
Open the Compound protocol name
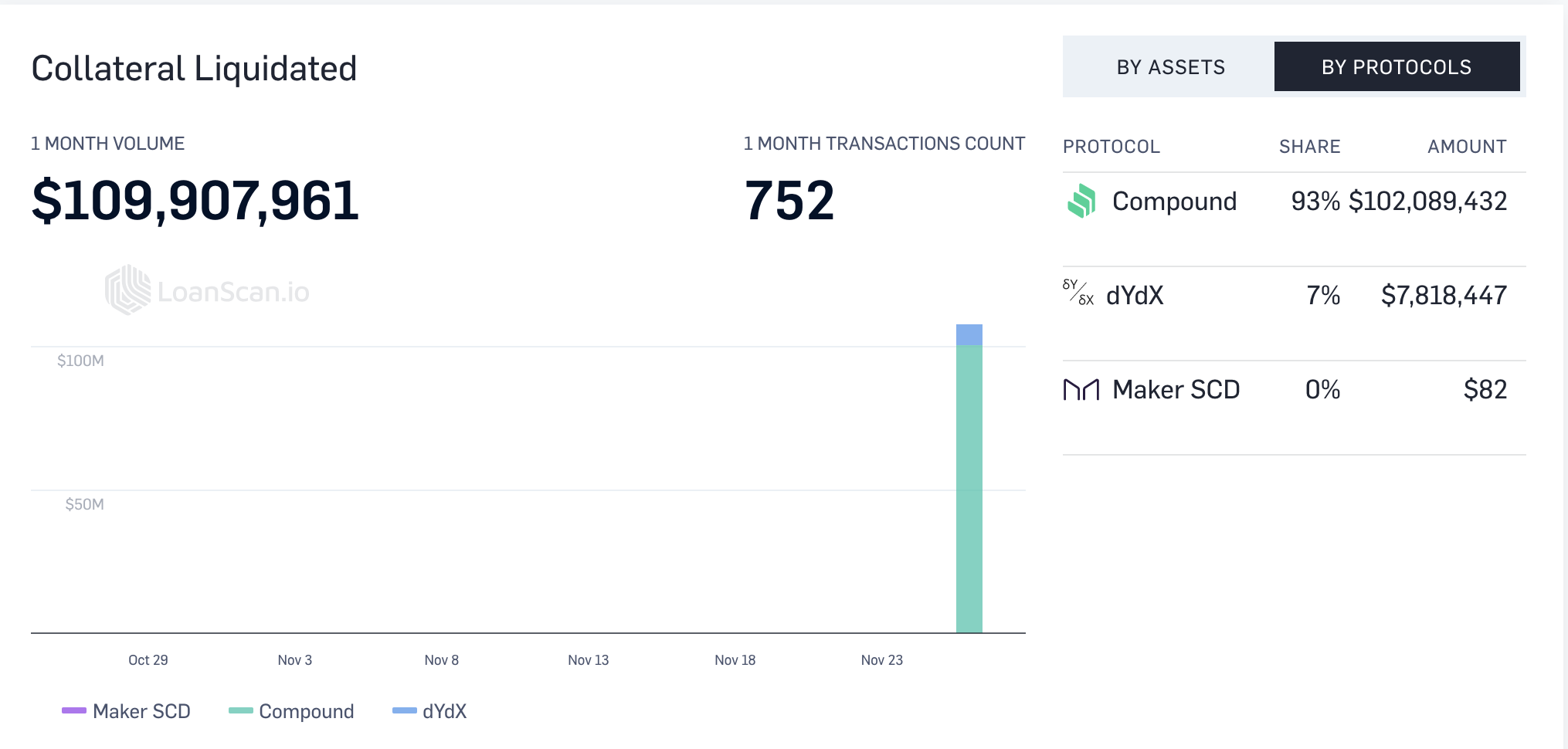coord(1174,201)
